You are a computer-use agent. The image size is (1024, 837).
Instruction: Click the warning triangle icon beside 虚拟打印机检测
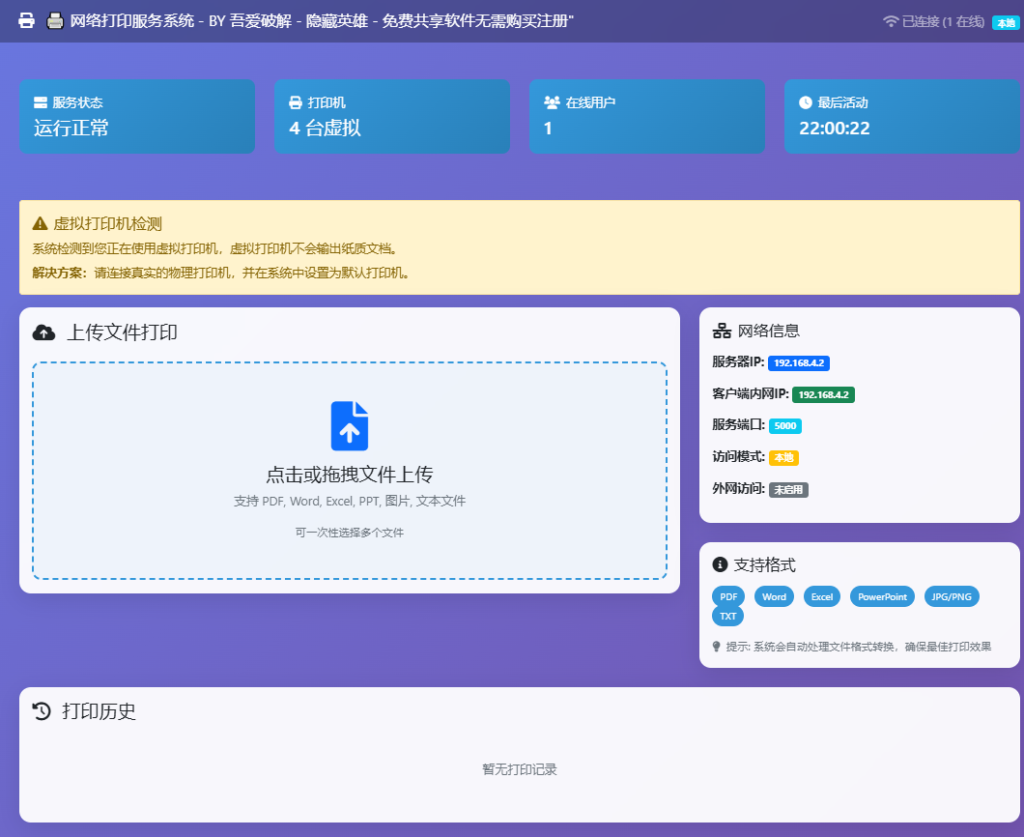click(40, 224)
